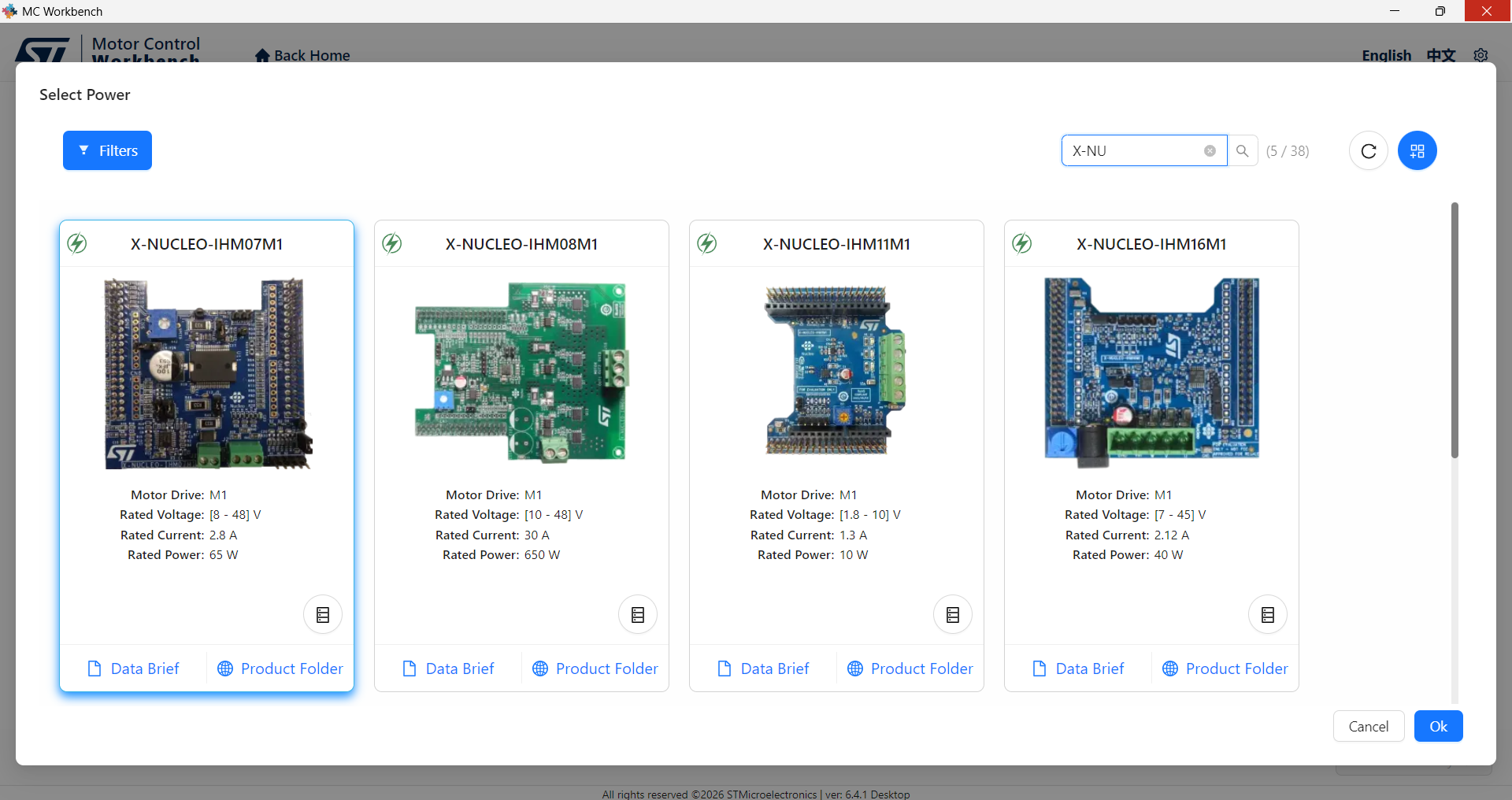Image resolution: width=1512 pixels, height=800 pixels.
Task: Click the ST logo in the header
Action: tap(43, 50)
